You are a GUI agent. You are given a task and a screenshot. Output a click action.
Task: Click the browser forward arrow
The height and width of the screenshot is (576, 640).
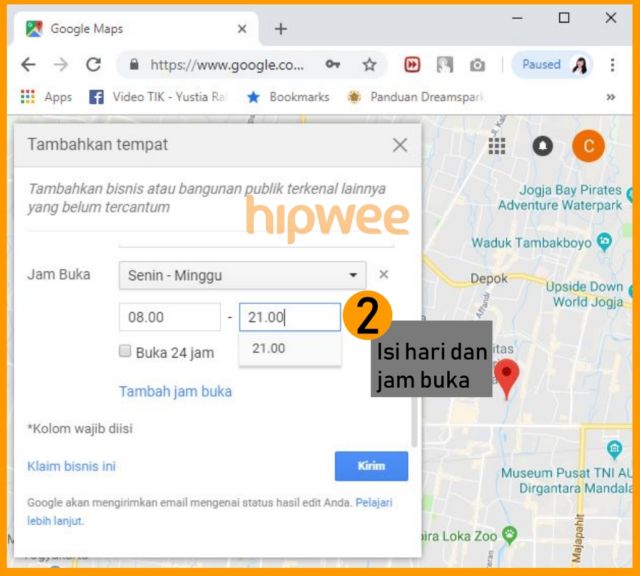(61, 64)
